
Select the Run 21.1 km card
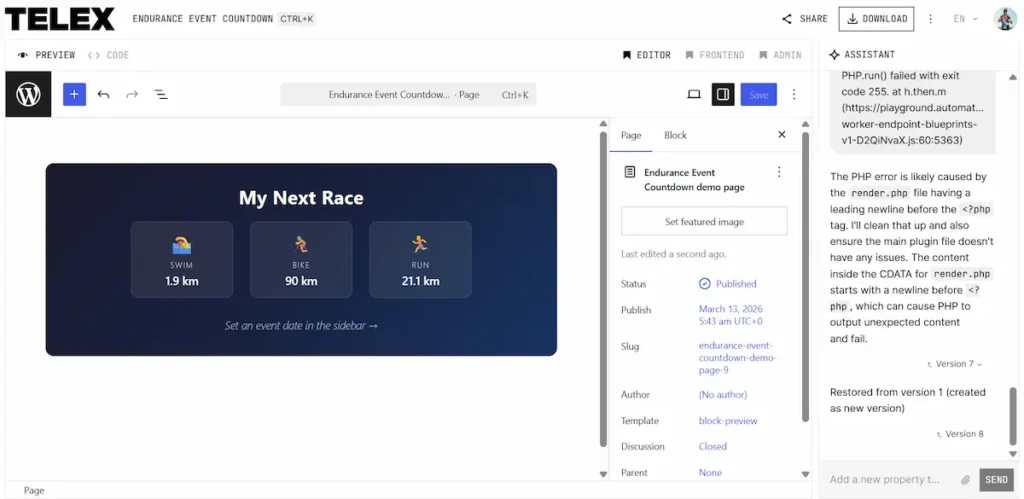(421, 259)
